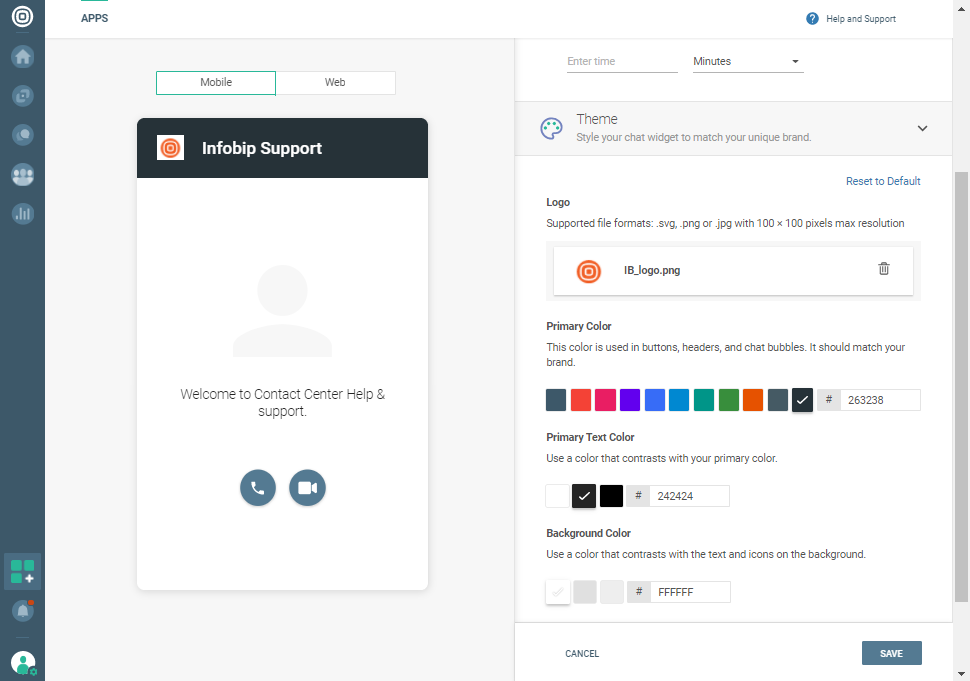The width and height of the screenshot is (970, 681).
Task: Click Reset to Default link
Action: (x=883, y=181)
